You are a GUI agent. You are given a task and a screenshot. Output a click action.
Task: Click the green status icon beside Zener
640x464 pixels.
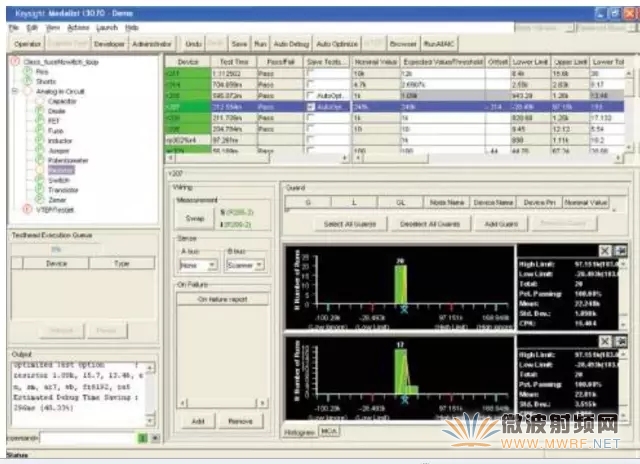click(40, 199)
